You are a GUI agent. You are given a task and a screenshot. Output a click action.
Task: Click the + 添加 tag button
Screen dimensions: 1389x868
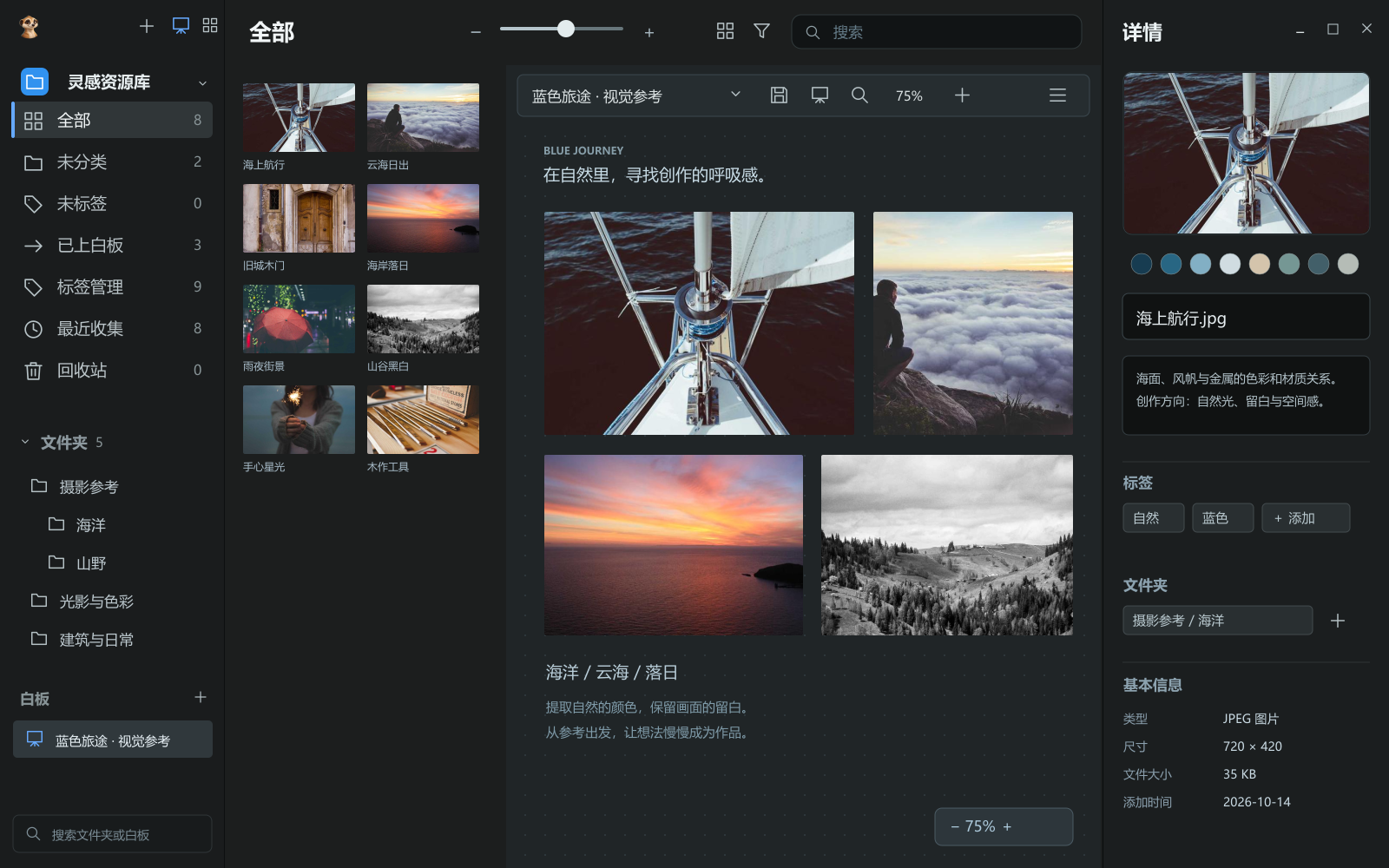point(1306,518)
